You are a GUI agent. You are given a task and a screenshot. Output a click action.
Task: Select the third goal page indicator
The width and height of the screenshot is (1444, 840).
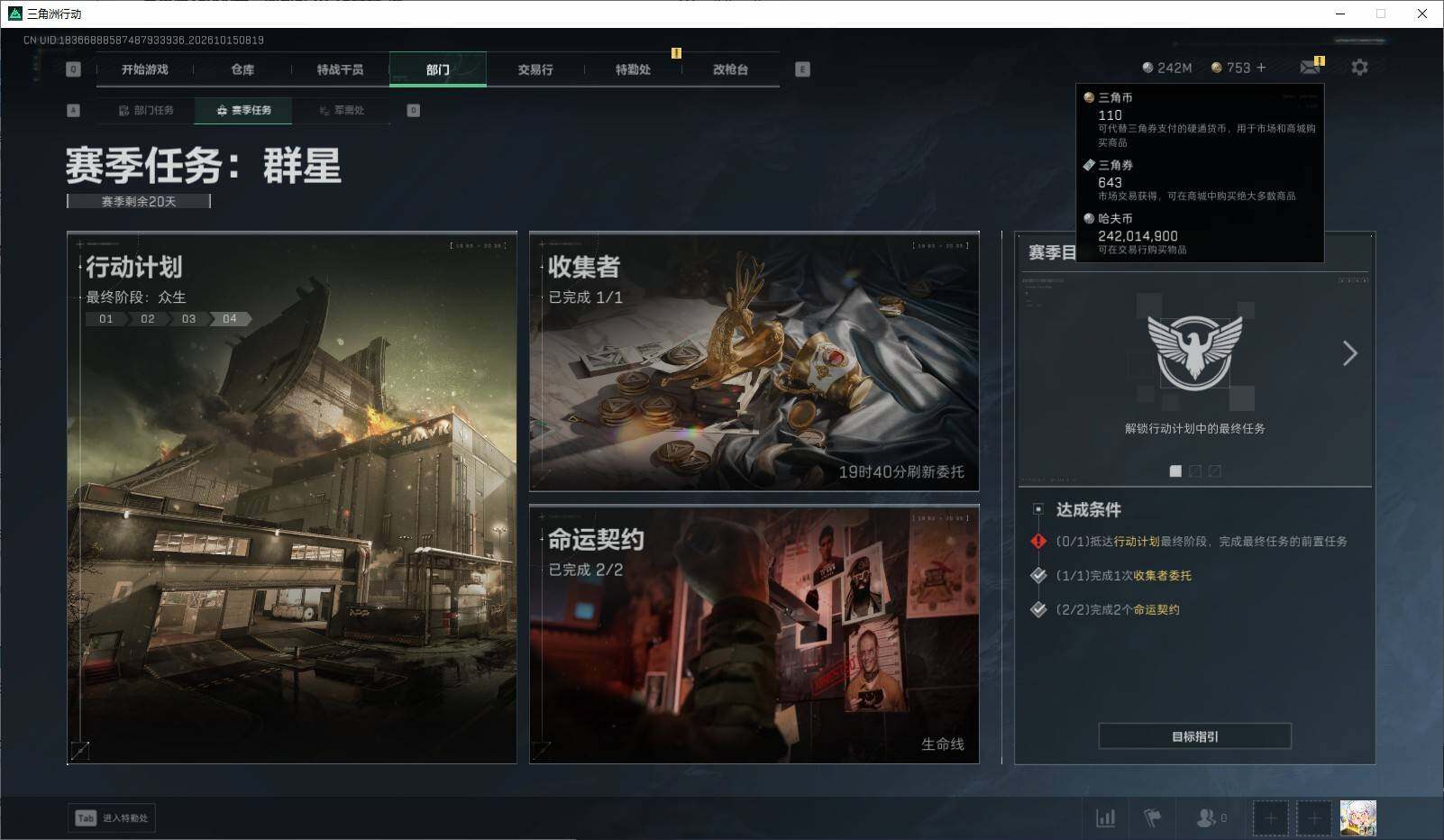(x=1215, y=470)
